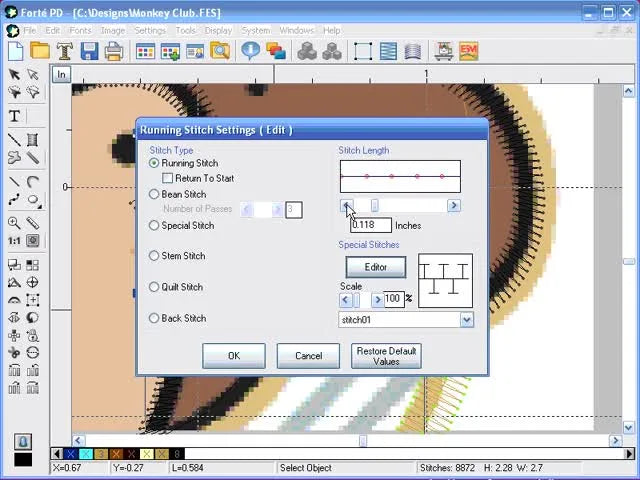Select the Bean Stitch radio button

(154, 194)
